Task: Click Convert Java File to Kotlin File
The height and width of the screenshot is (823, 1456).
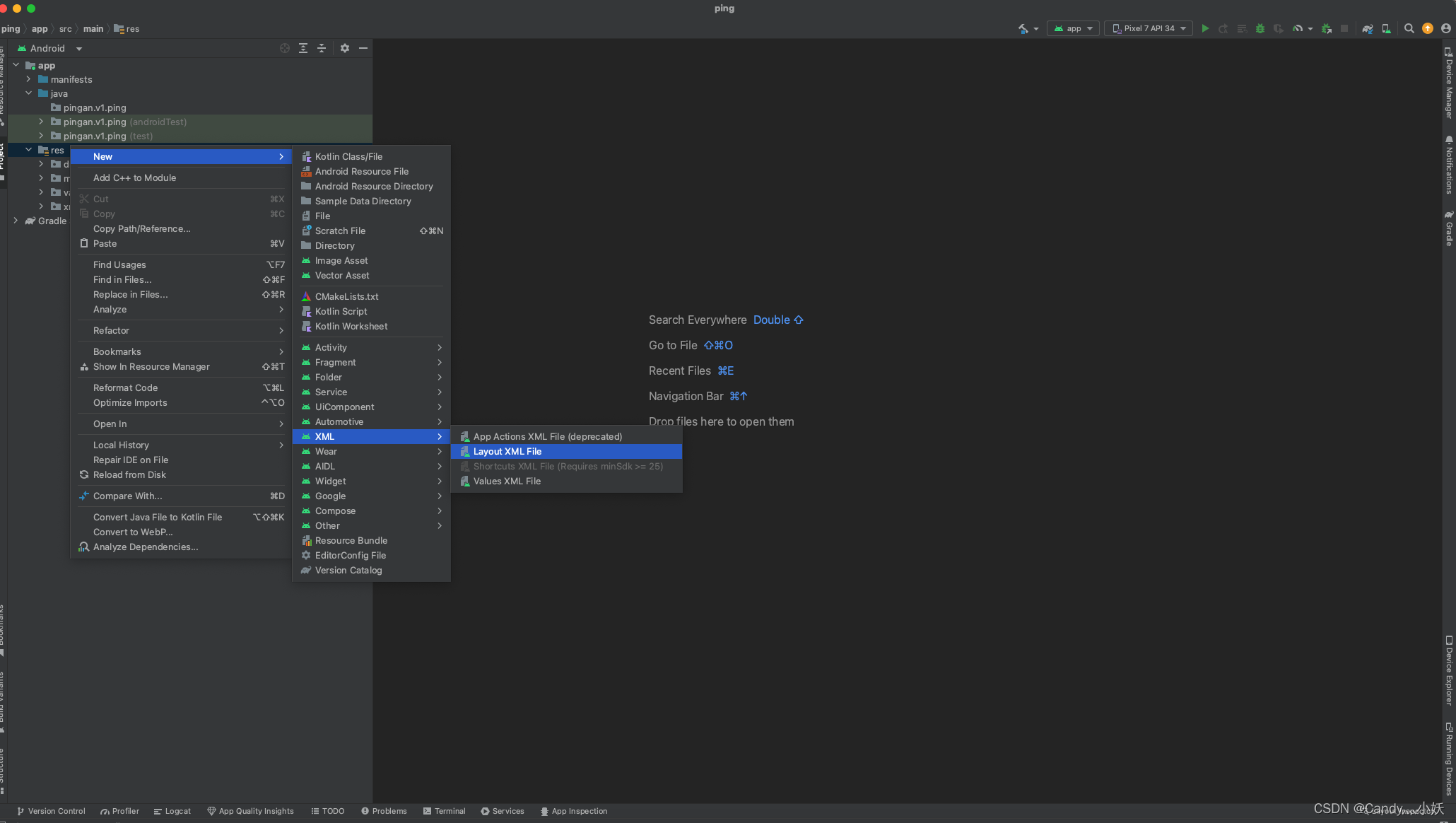Action: (157, 517)
